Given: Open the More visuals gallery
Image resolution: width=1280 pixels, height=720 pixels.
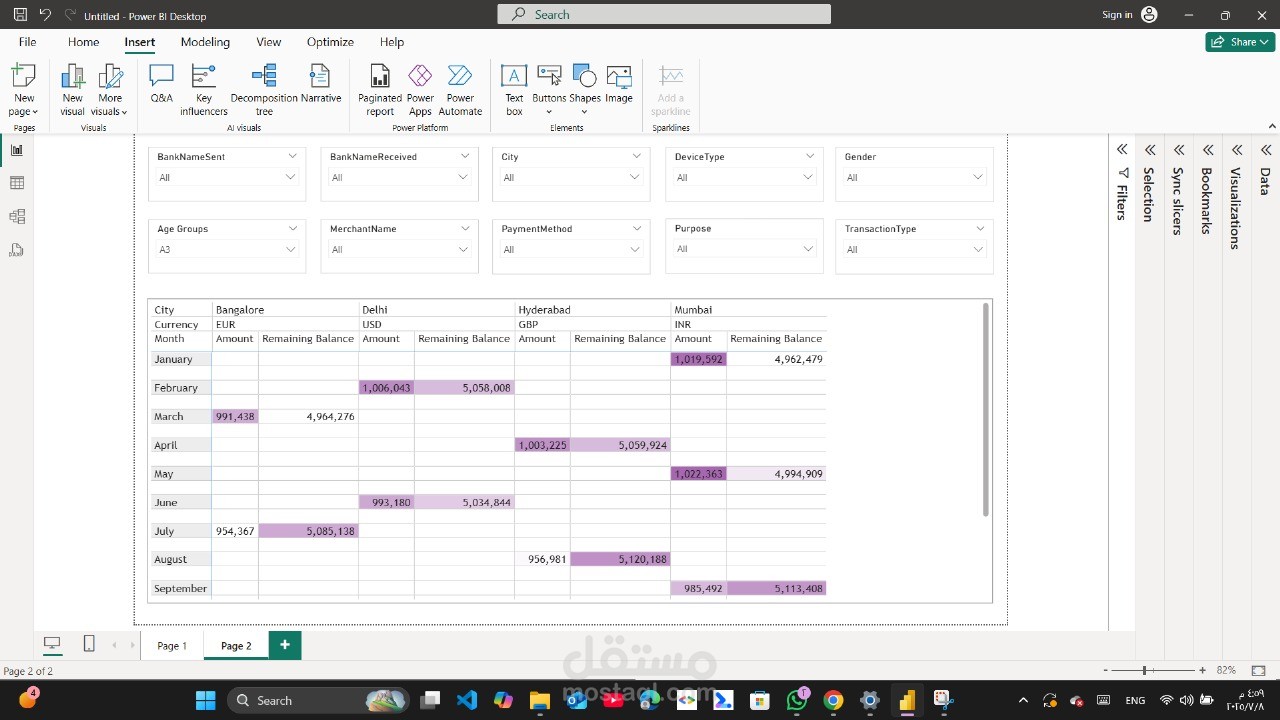Looking at the screenshot, I should 110,90.
